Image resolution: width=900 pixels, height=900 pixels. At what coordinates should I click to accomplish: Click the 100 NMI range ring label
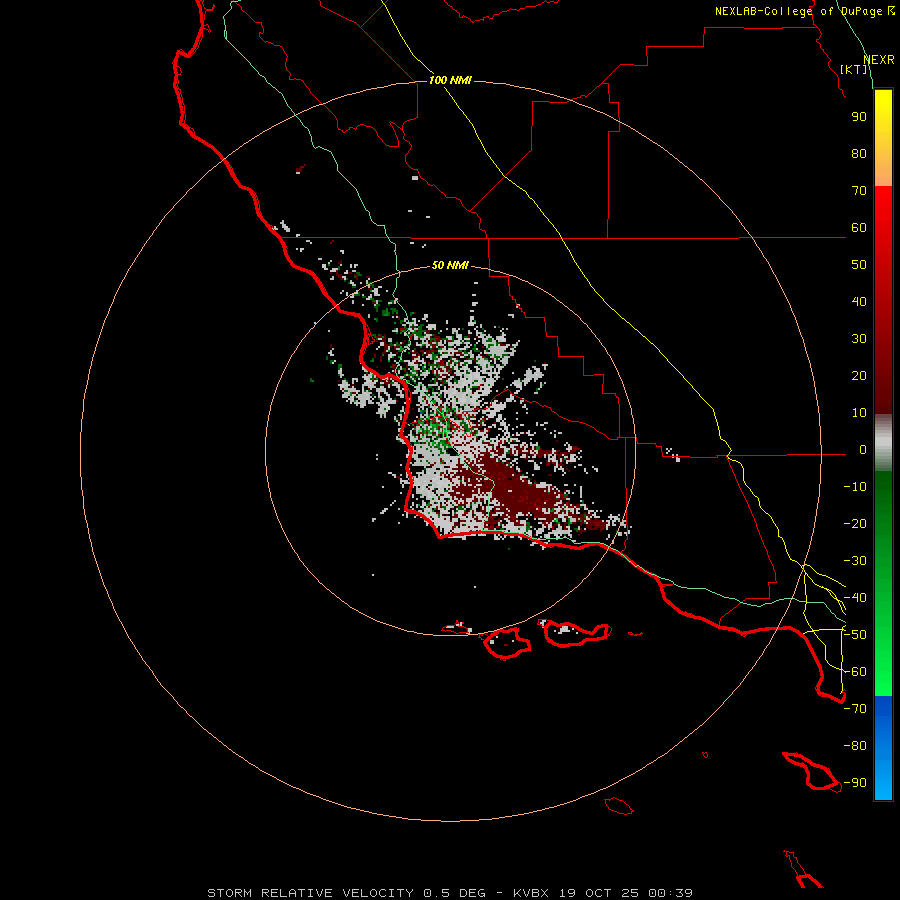[x=450, y=80]
